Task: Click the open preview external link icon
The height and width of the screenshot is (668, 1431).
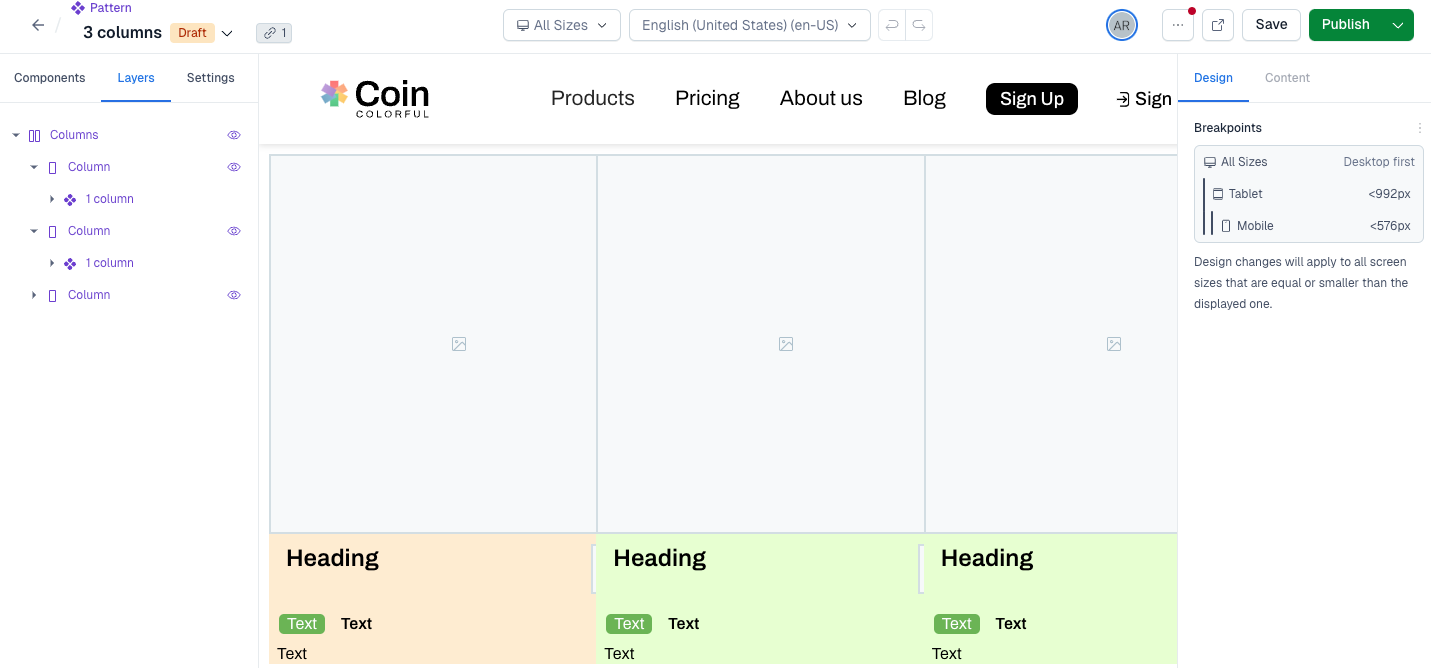Action: (x=1217, y=25)
